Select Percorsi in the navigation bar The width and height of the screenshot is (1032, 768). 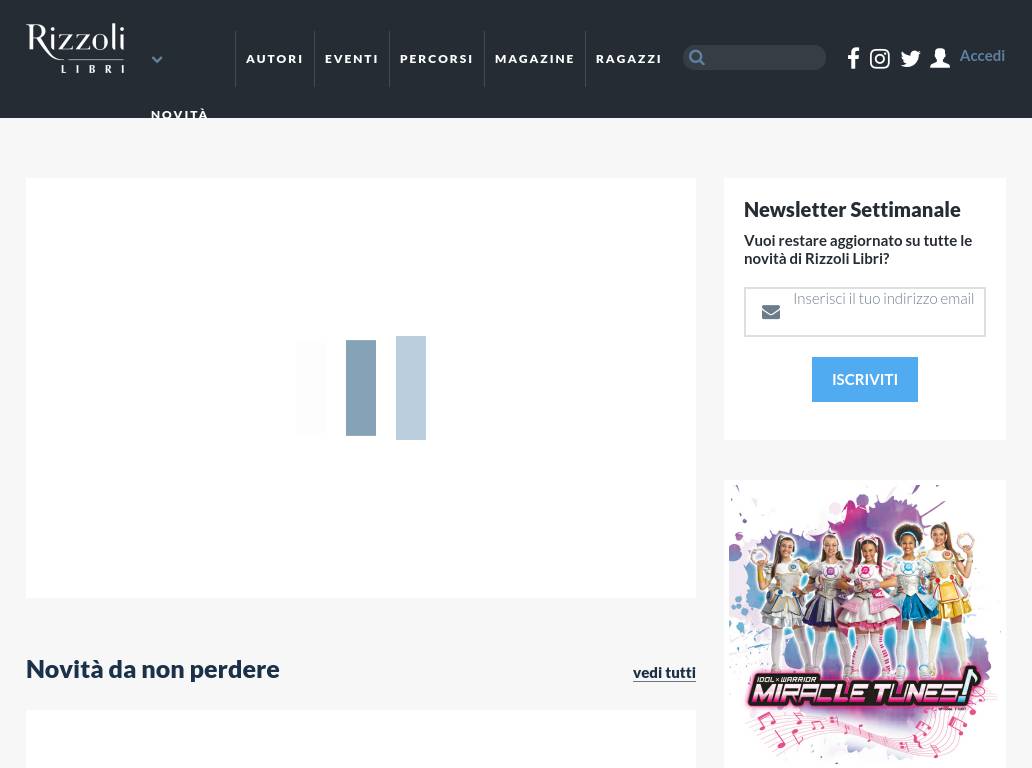tap(436, 59)
